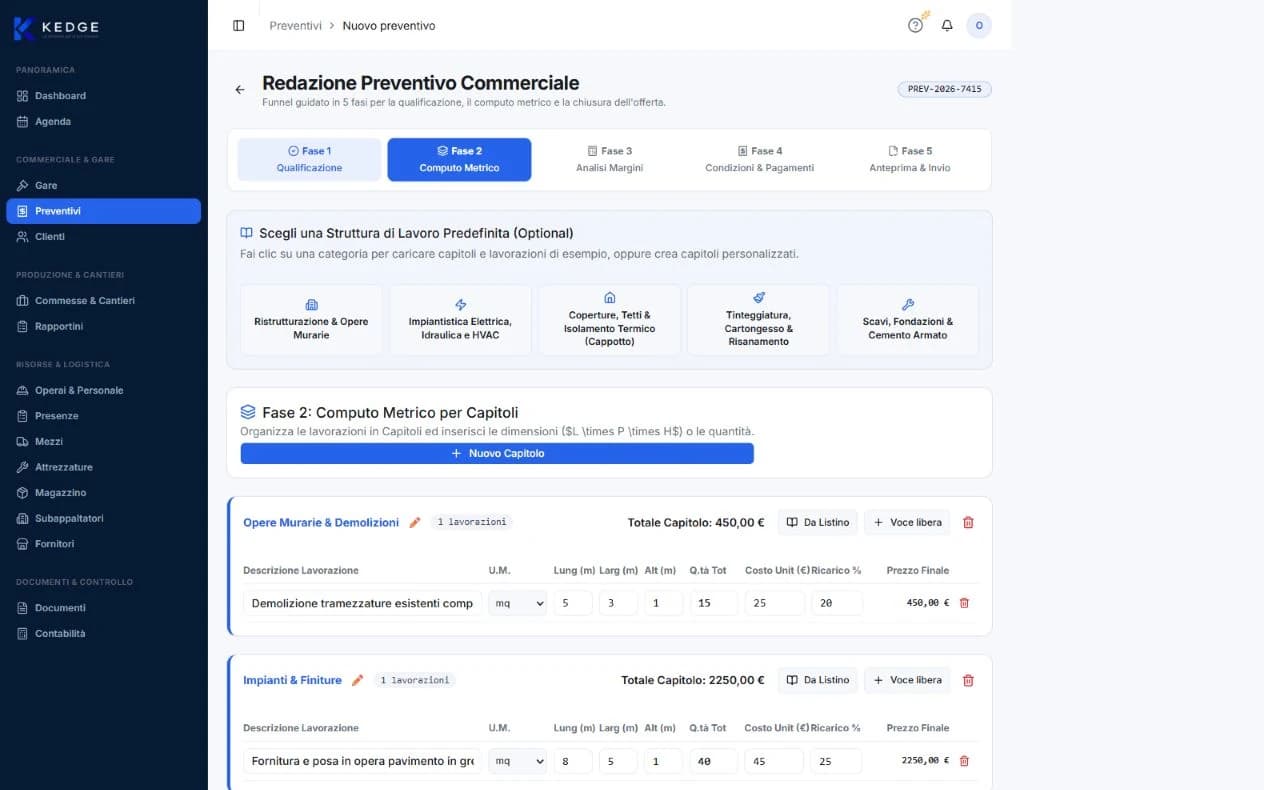Load Scavi, Fondazioni & Cemento Armato template
This screenshot has width=1264, height=790.
(907, 320)
